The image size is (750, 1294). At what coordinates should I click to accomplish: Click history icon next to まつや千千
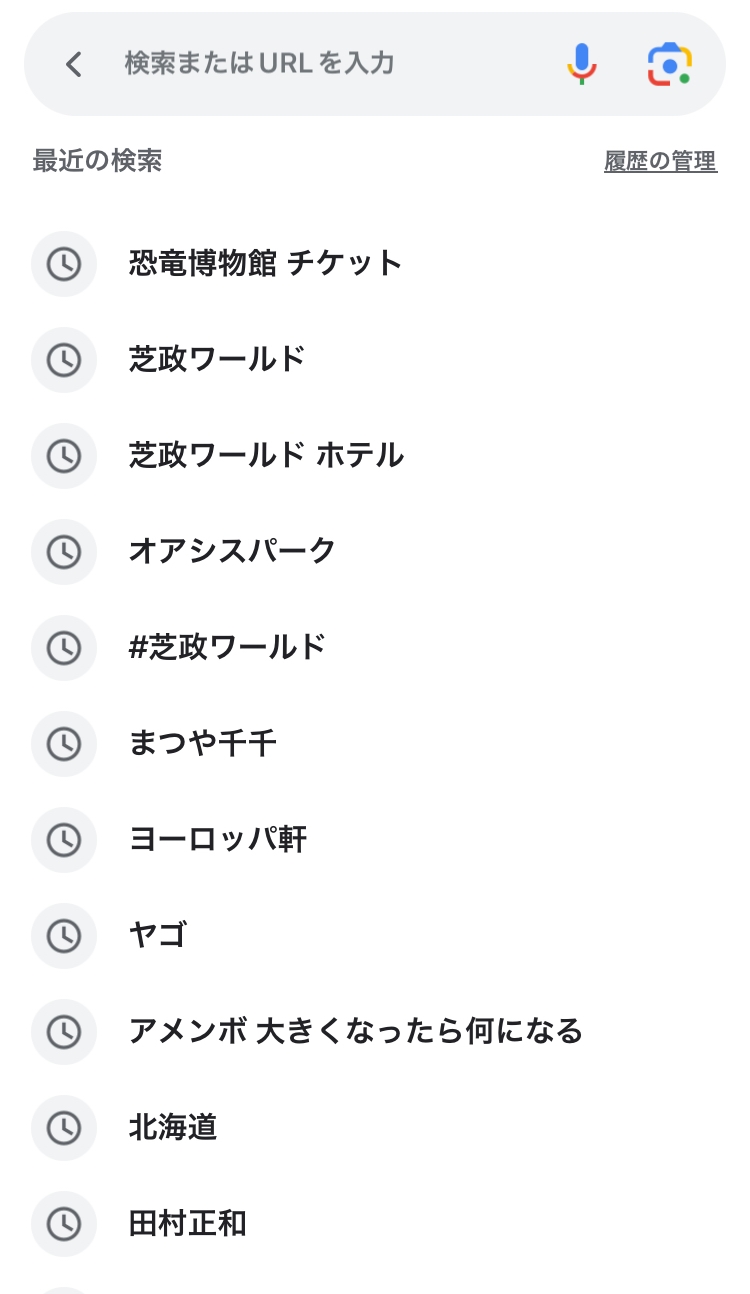[64, 744]
